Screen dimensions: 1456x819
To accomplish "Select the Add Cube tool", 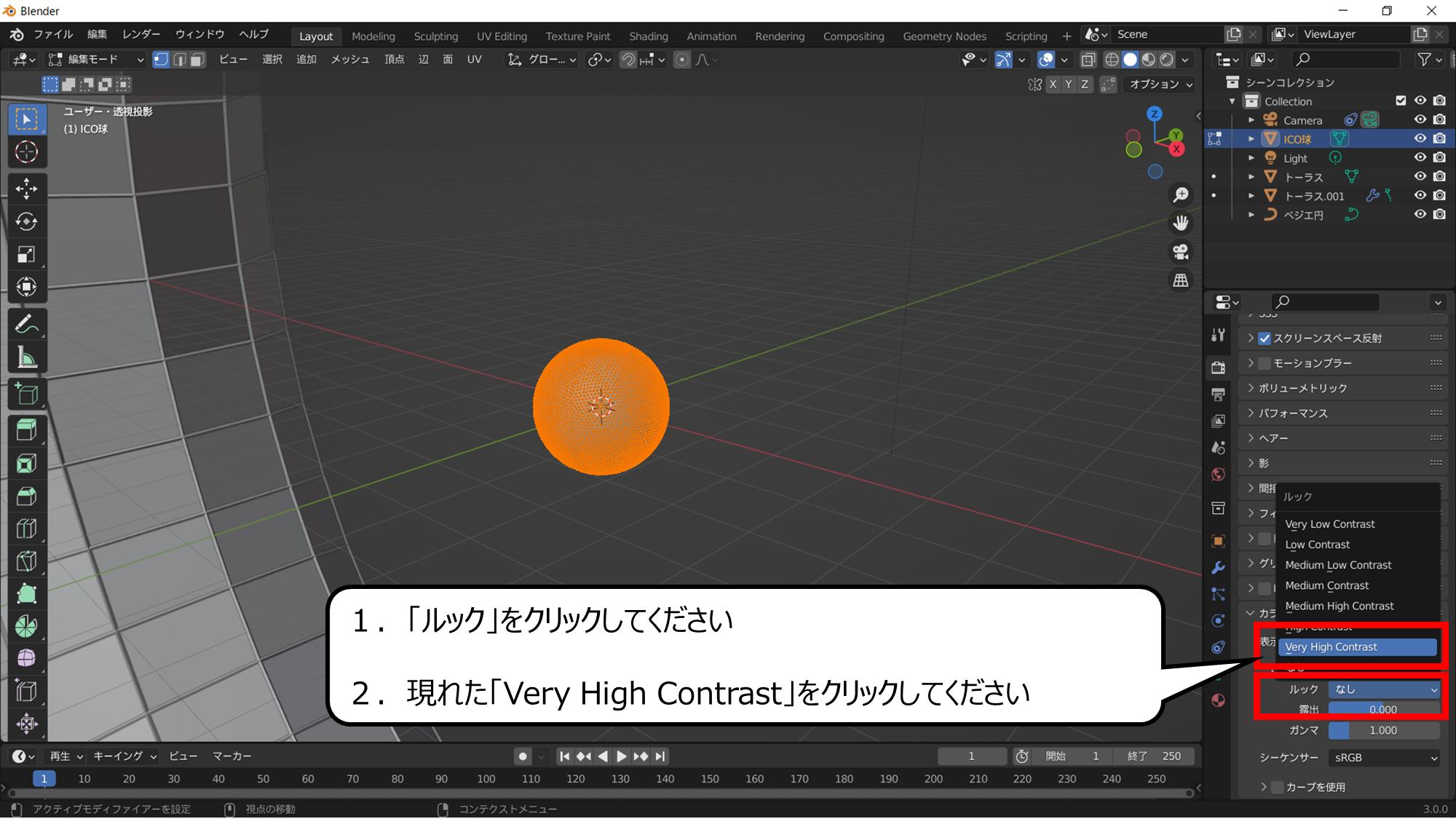I will point(27,394).
